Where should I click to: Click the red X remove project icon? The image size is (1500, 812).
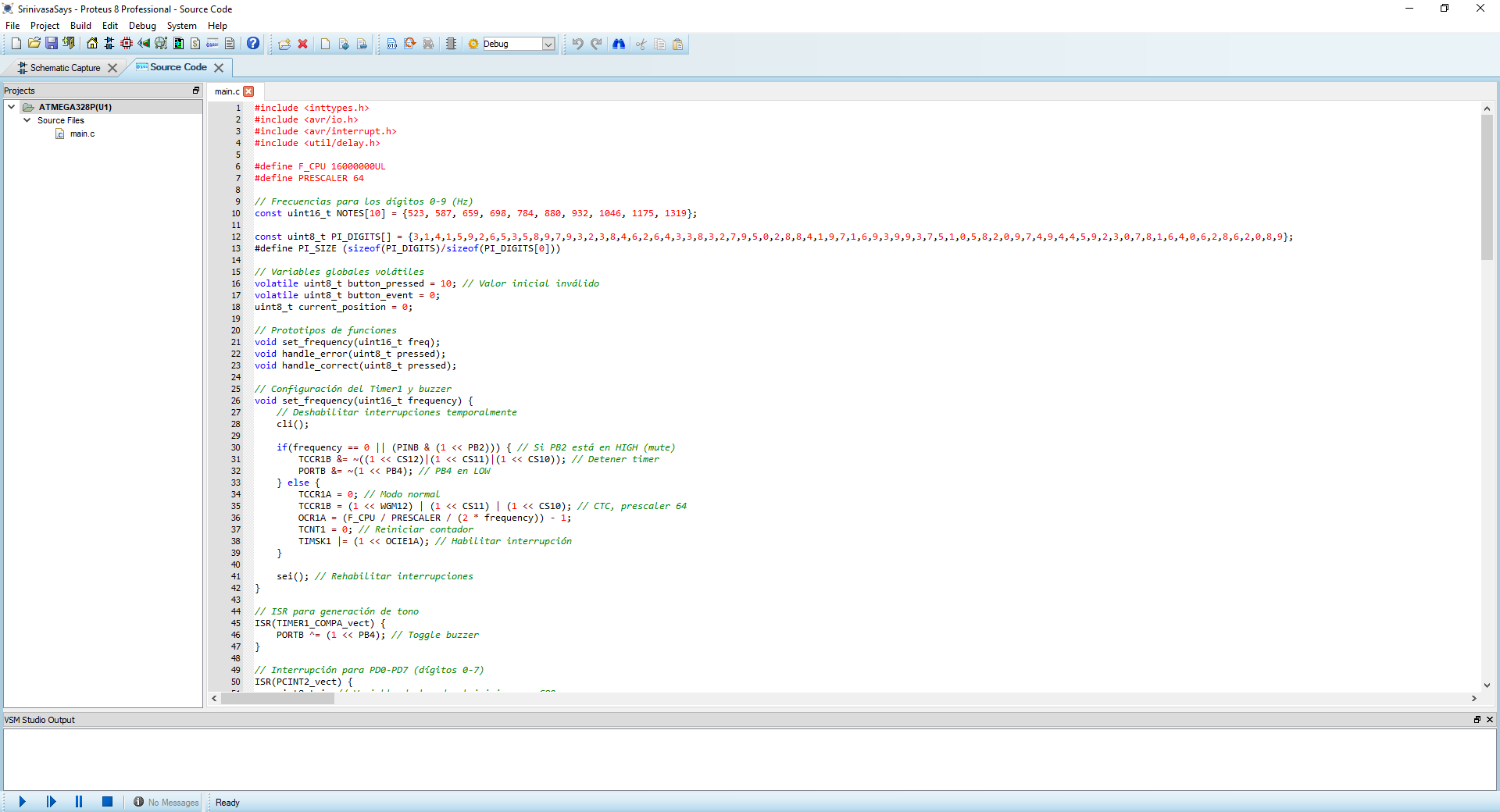[x=302, y=44]
